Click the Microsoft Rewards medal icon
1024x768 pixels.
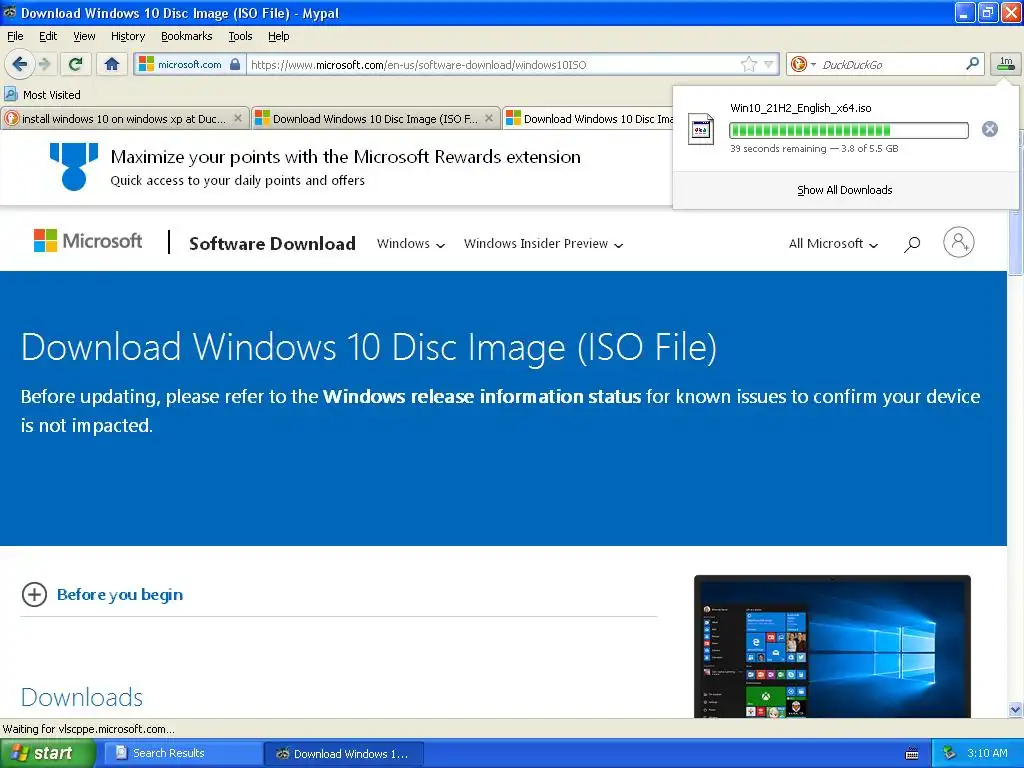74,167
